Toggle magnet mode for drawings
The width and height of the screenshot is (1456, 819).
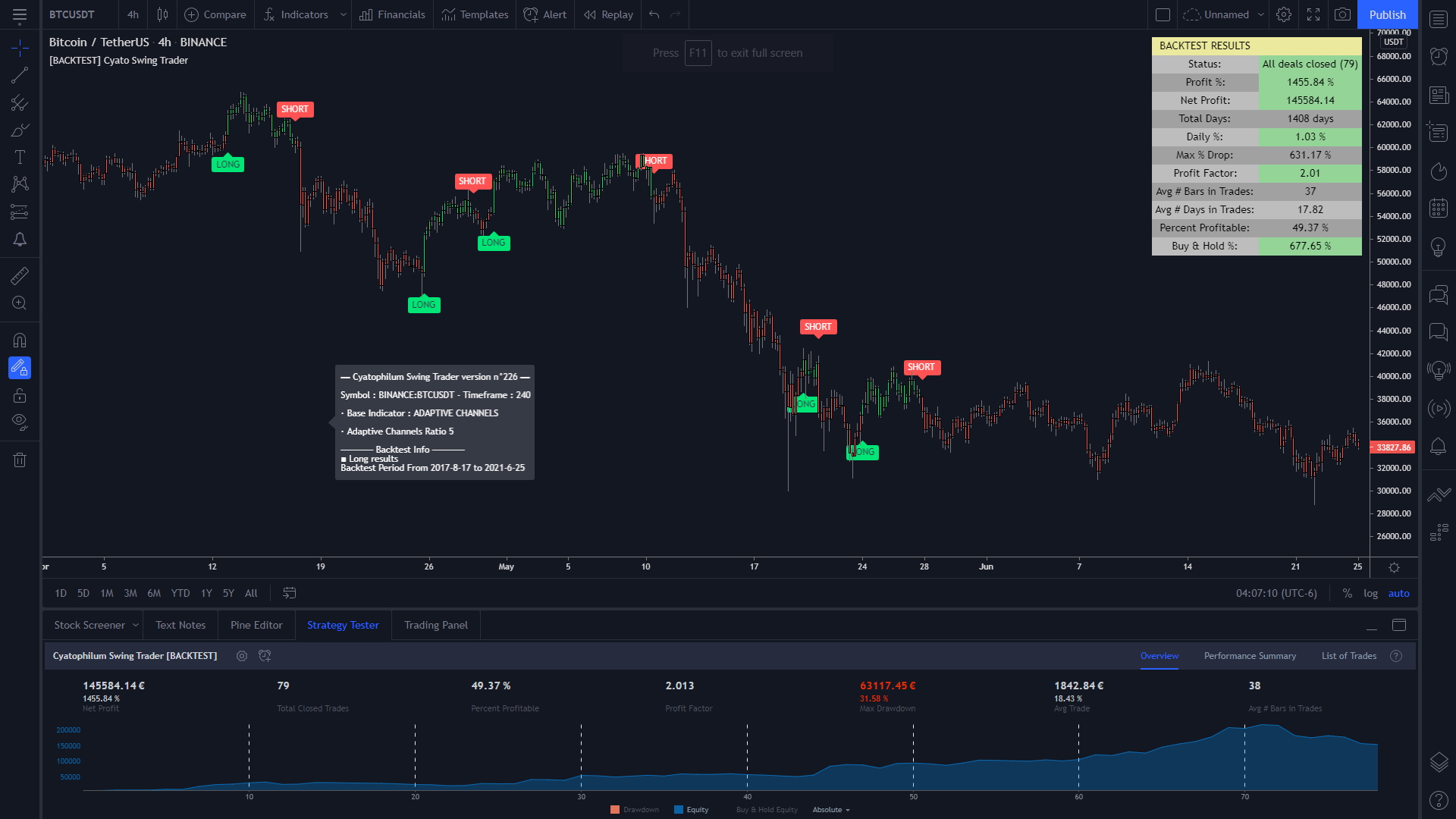point(20,340)
